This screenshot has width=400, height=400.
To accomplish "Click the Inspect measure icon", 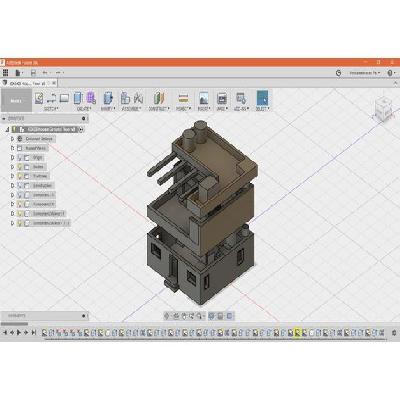I will pyautogui.click(x=183, y=98).
